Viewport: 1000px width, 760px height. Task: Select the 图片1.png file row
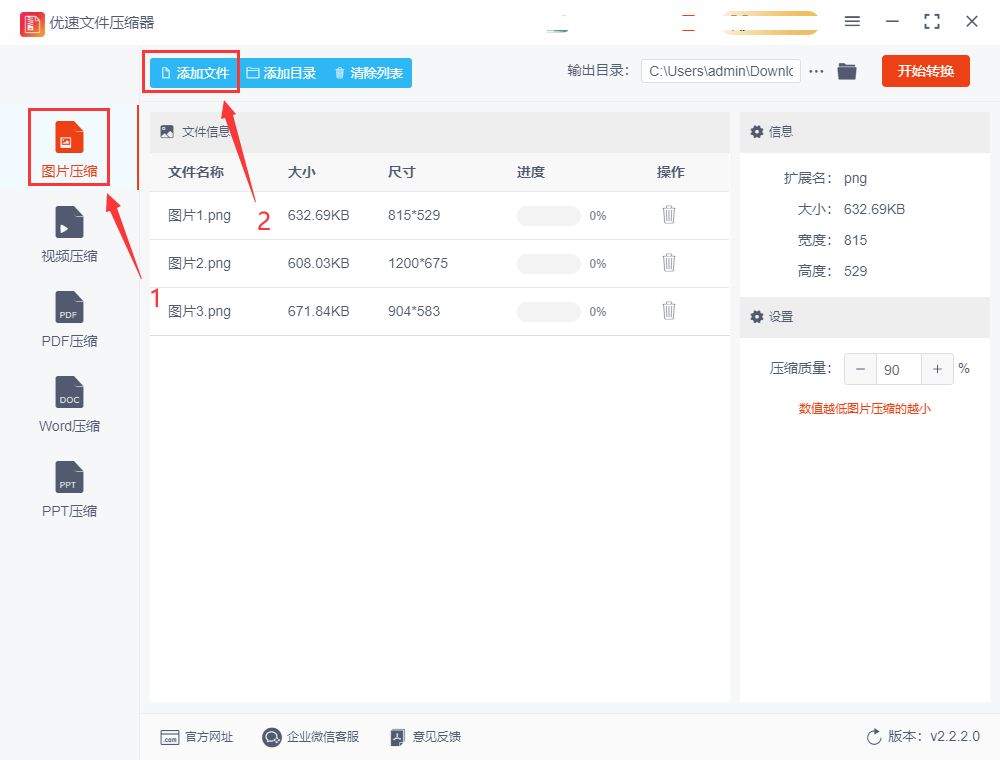tap(439, 216)
